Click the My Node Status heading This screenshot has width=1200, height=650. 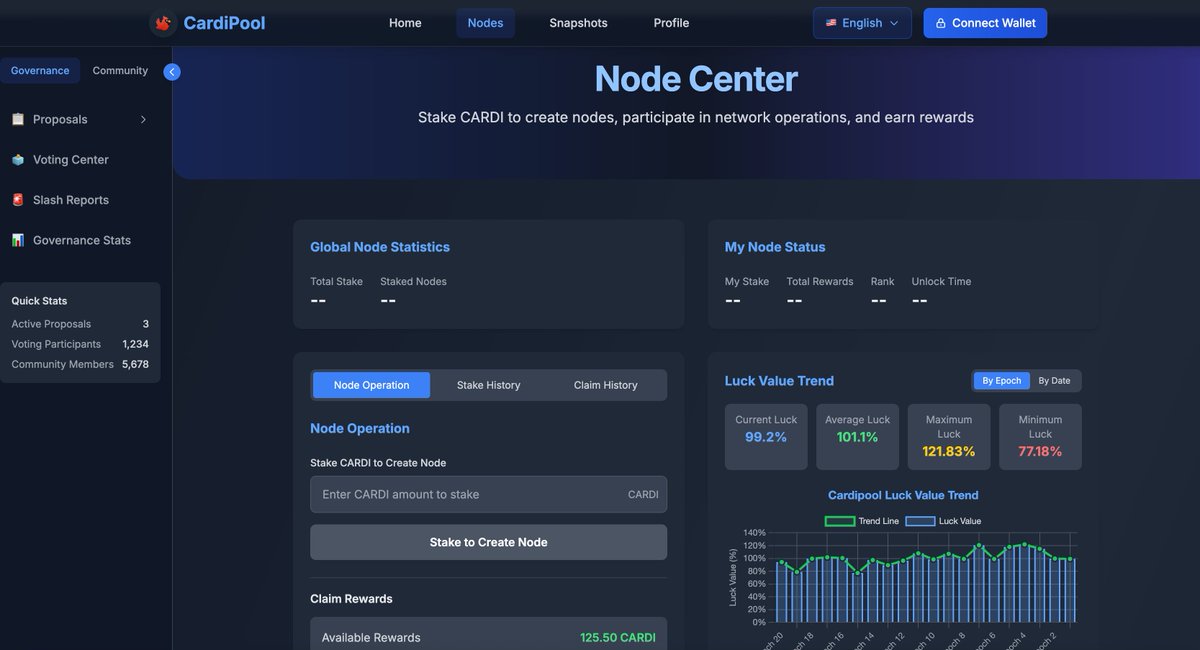coord(775,247)
